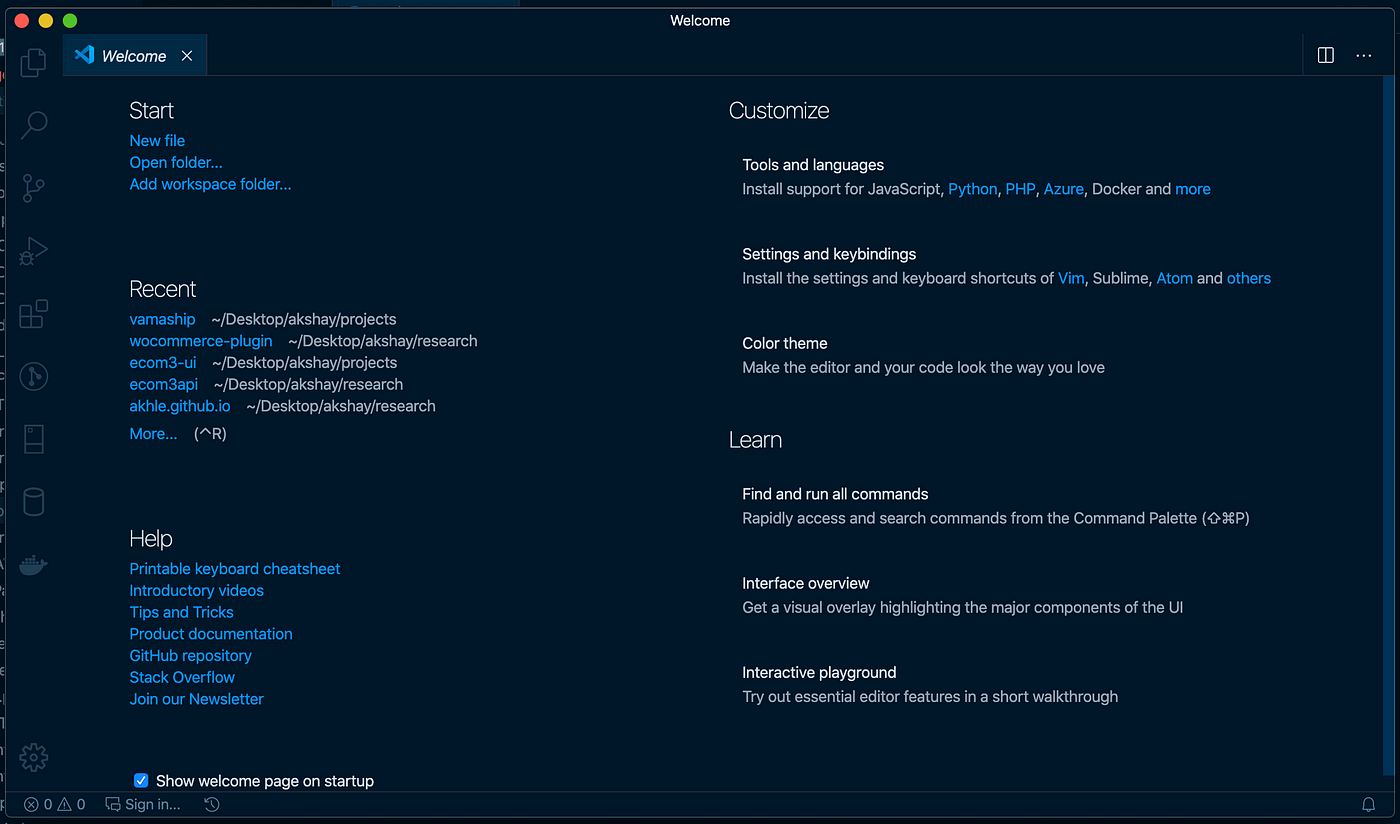This screenshot has width=1400, height=824.
Task: Open the cabinet-shaped activity bar icon
Action: pyautogui.click(x=33, y=439)
